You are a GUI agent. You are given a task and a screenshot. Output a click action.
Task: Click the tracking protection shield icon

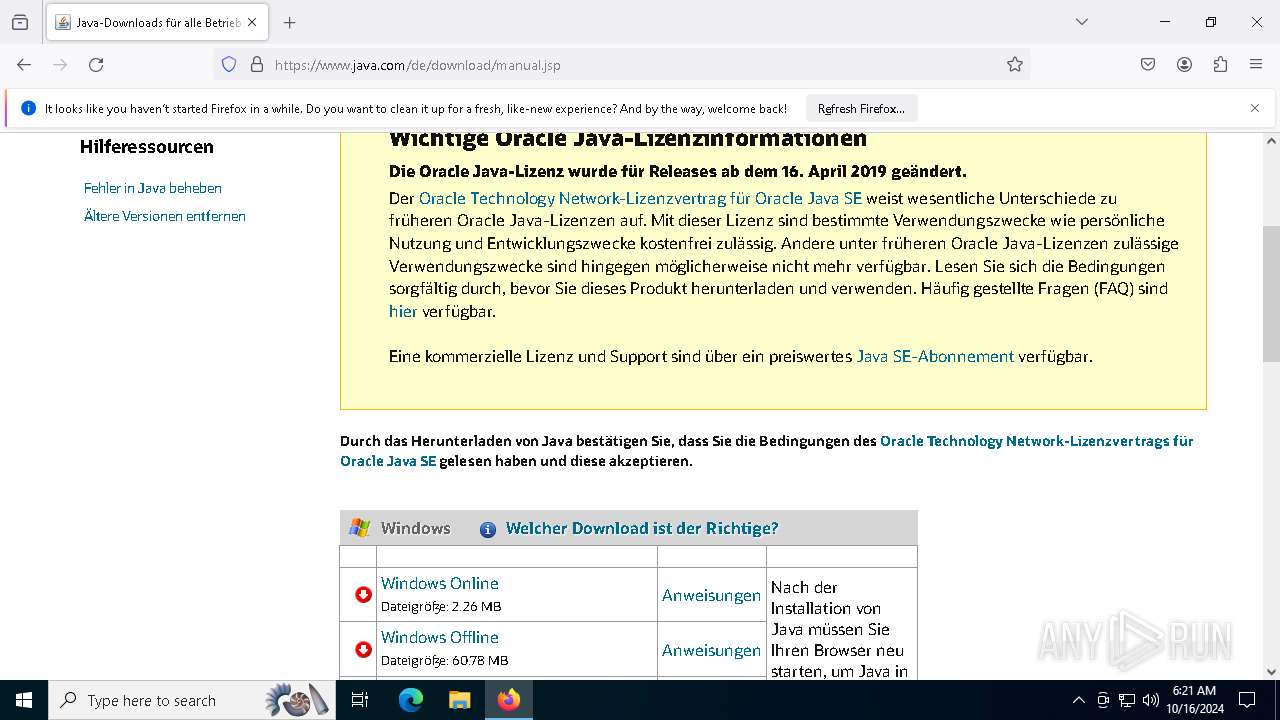point(229,65)
